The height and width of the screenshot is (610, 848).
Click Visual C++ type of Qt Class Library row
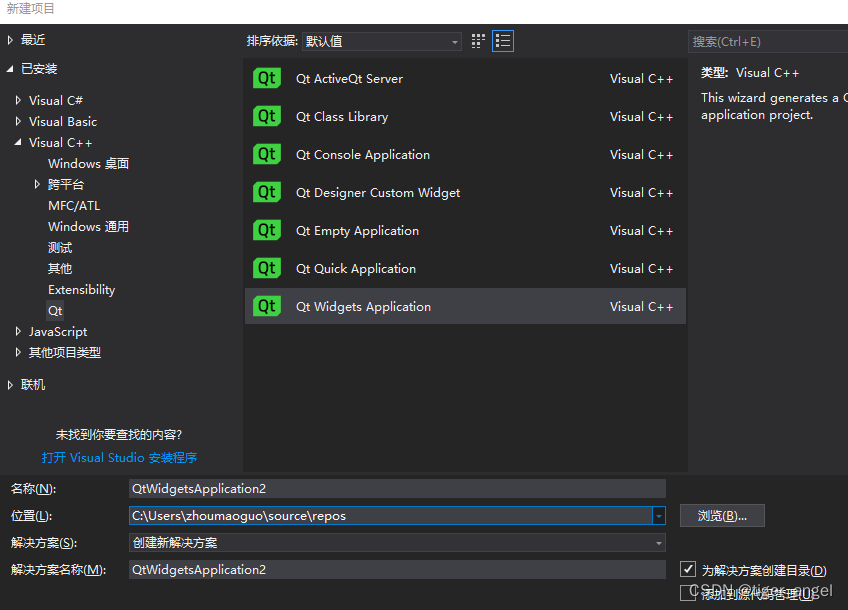click(641, 116)
